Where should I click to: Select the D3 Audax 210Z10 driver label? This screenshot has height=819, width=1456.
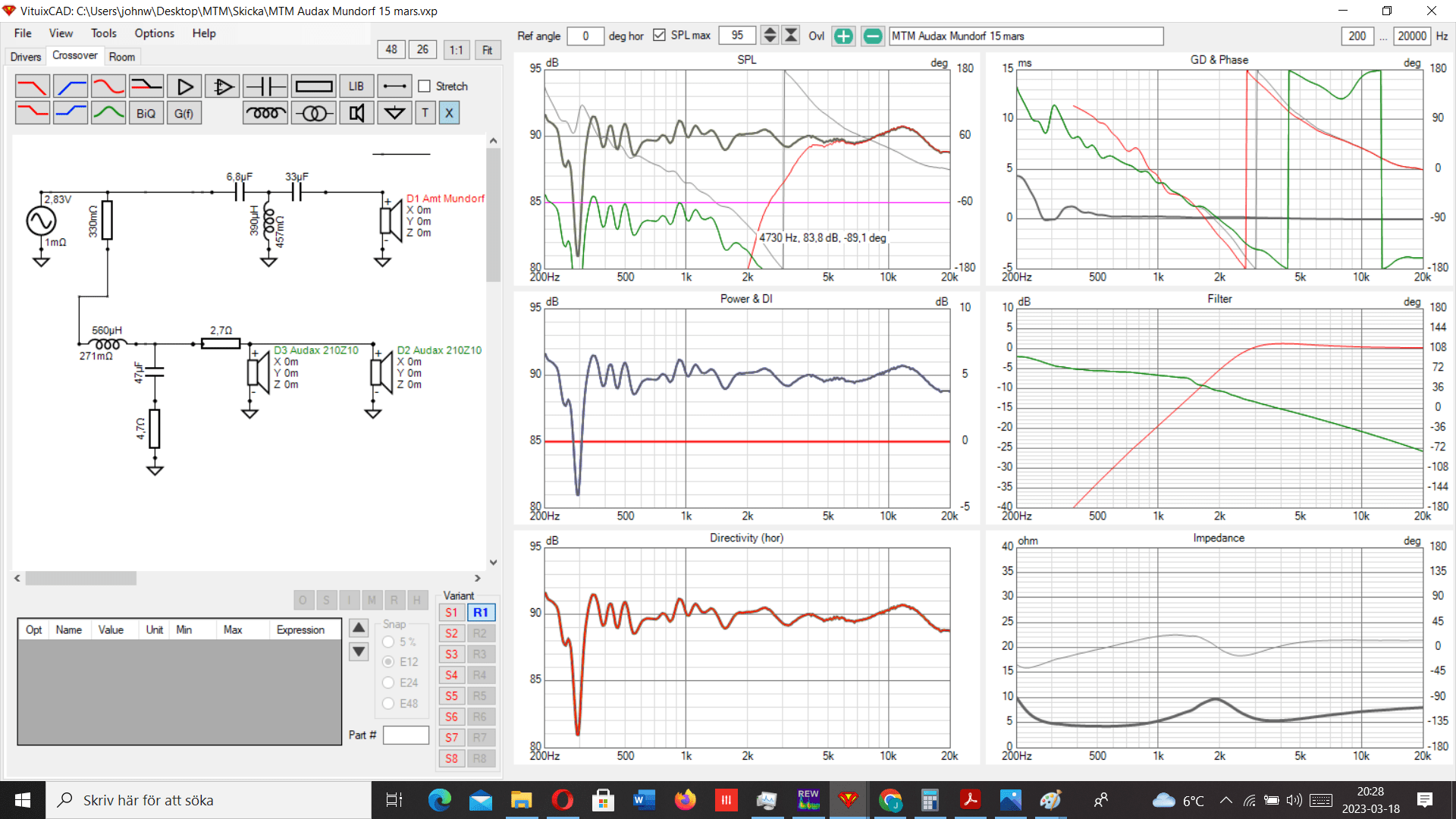click(x=315, y=350)
